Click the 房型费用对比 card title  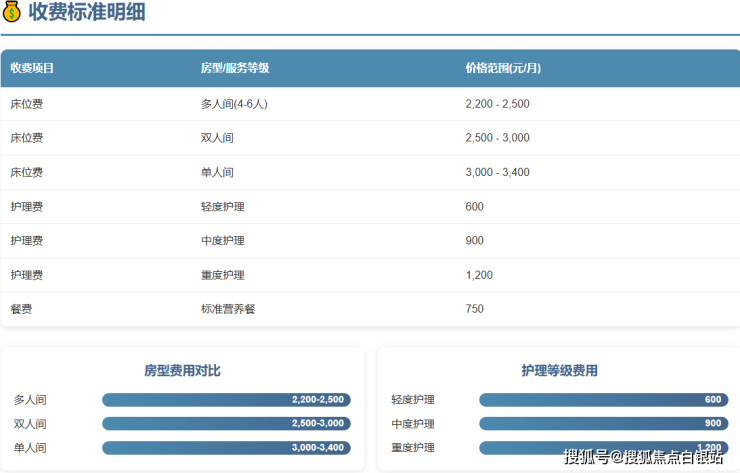182,371
